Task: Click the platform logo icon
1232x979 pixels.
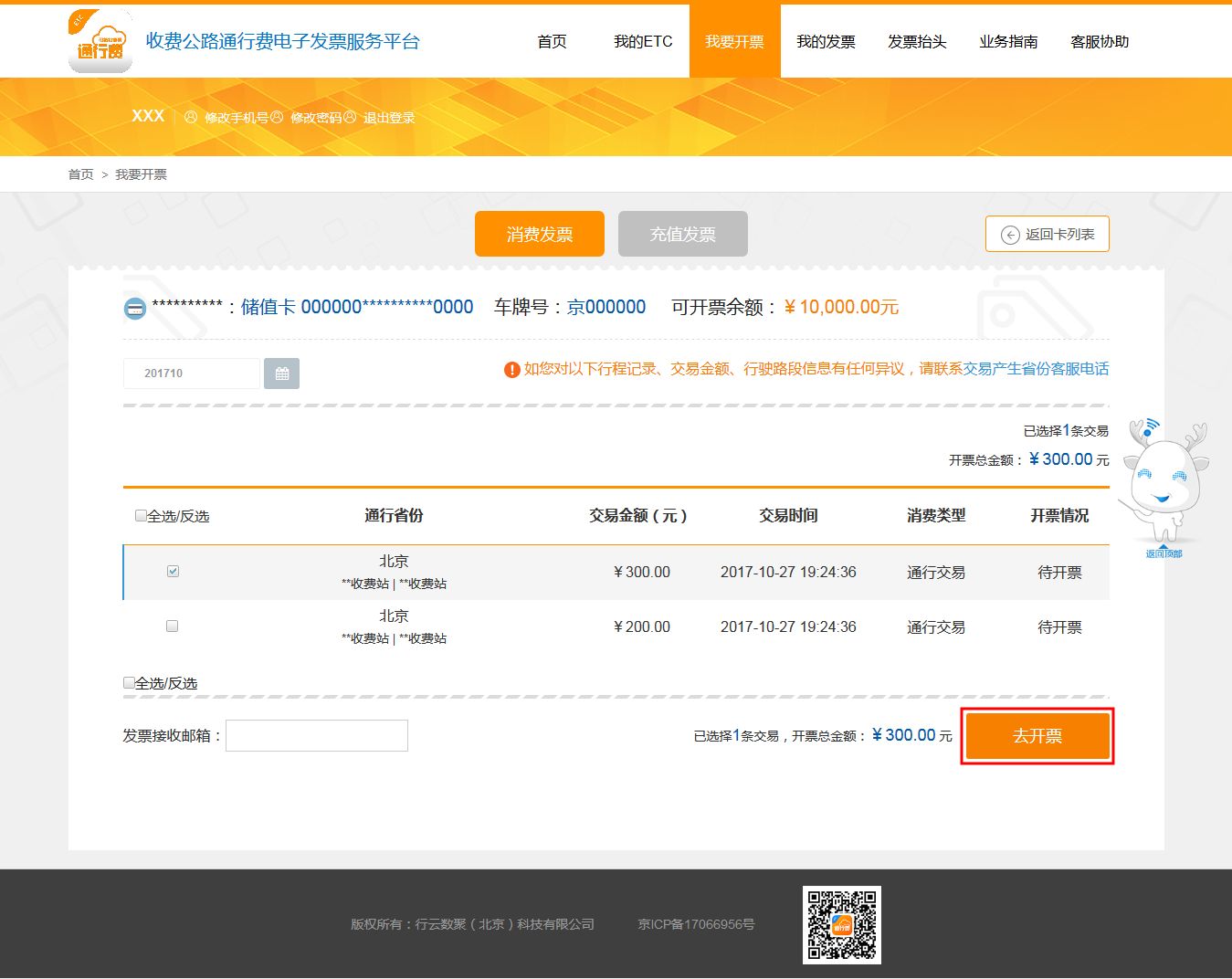Action: [100, 42]
